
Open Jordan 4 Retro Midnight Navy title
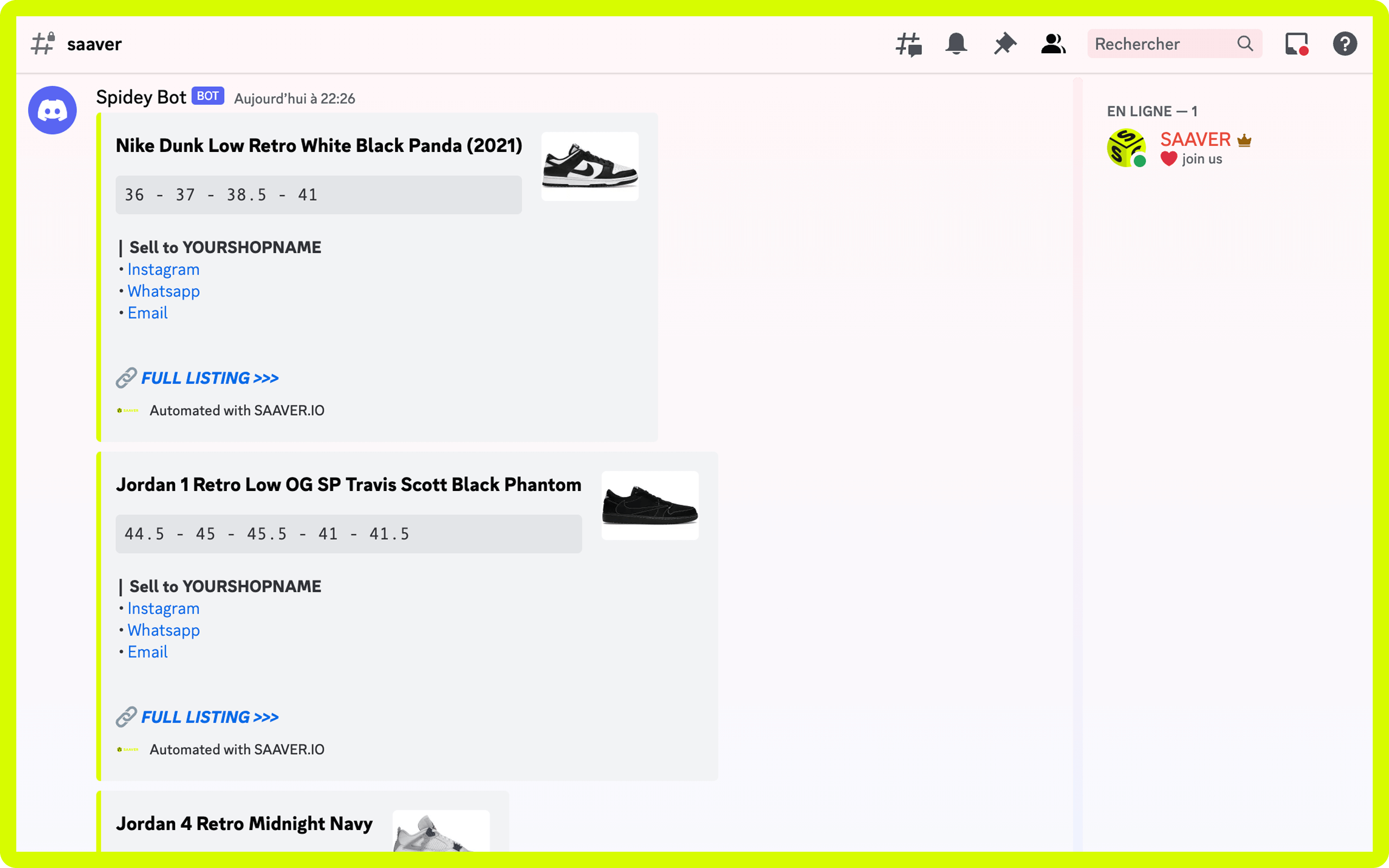pyautogui.click(x=244, y=824)
